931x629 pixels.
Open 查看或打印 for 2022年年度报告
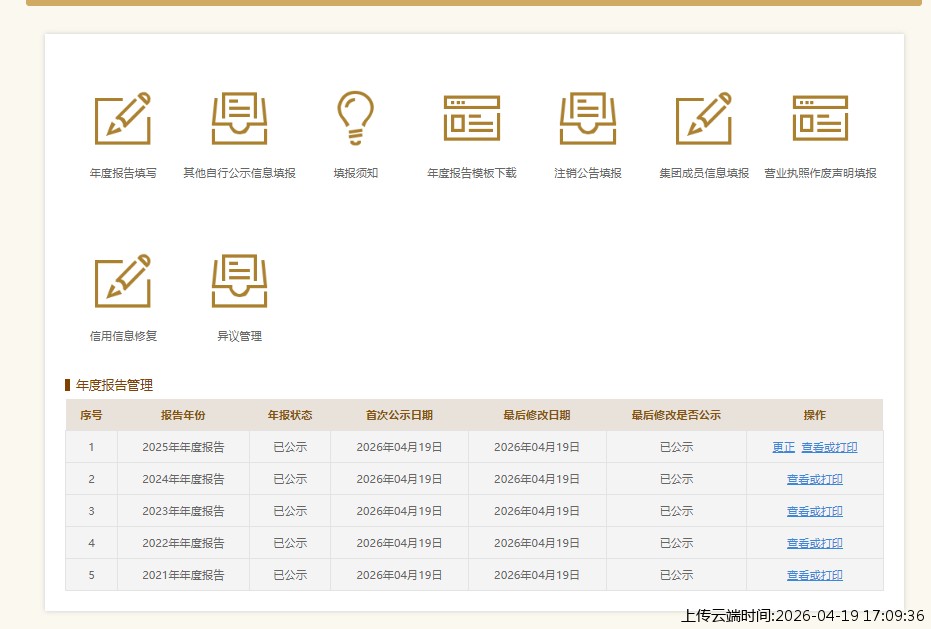[x=814, y=543]
